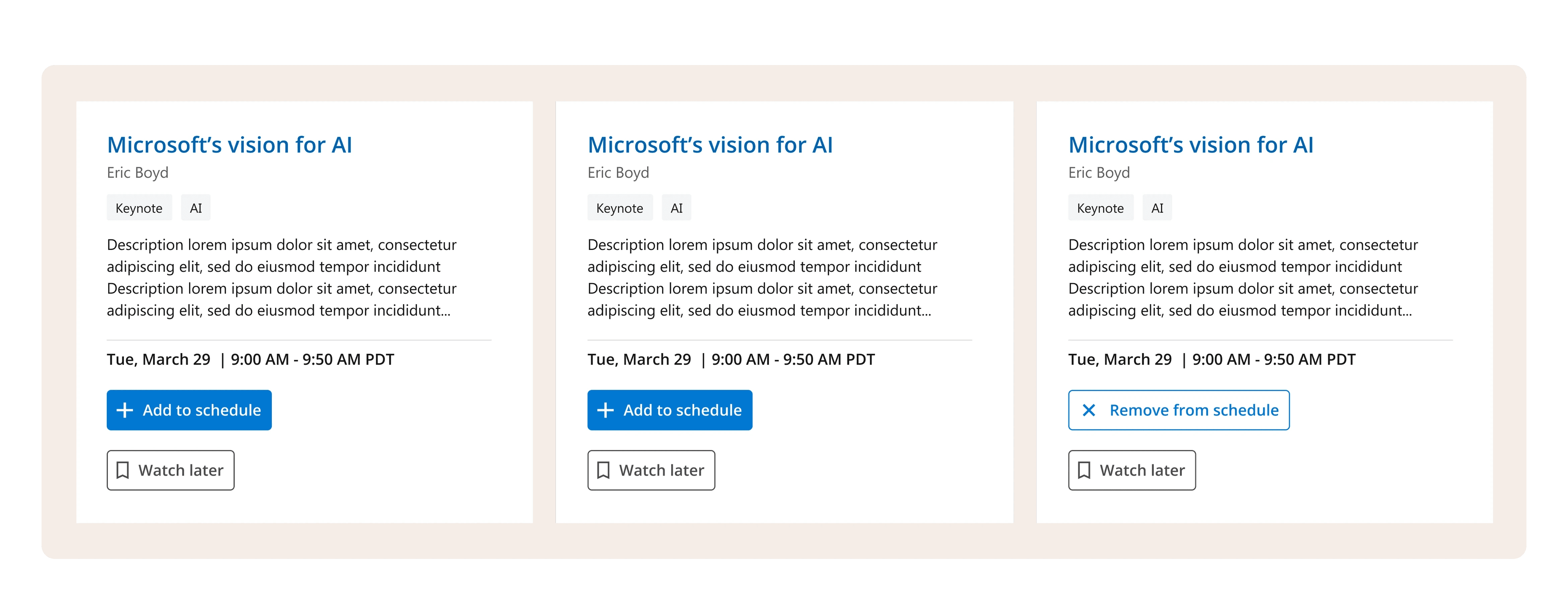1568x604 pixels.
Task: Click Eric Boyd speaker name in first card
Action: pos(138,173)
